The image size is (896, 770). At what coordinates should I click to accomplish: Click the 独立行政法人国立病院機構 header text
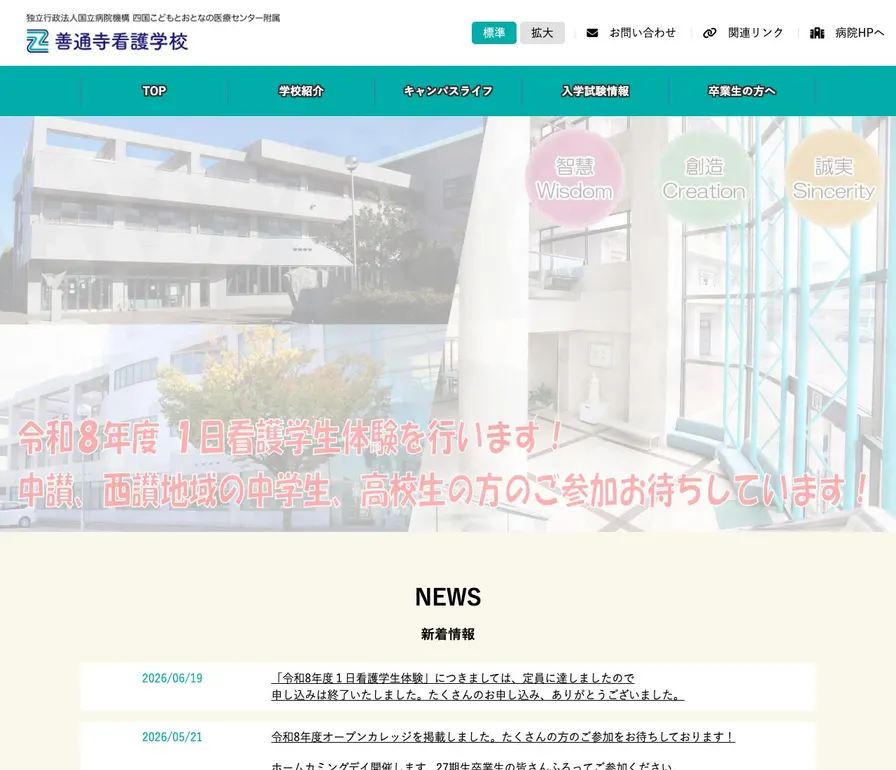pyautogui.click(x=153, y=18)
